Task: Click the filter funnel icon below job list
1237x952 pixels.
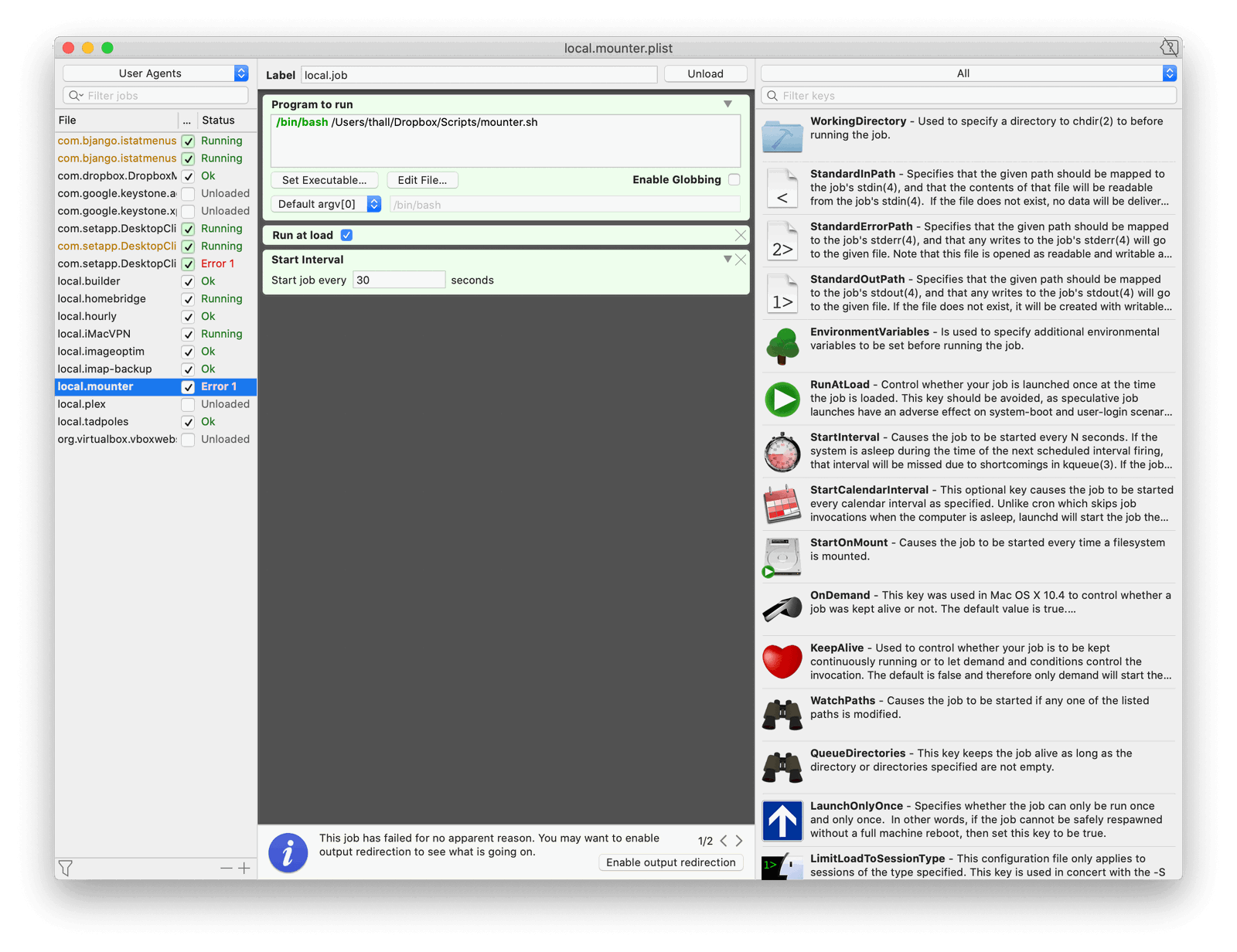Action: click(x=66, y=869)
